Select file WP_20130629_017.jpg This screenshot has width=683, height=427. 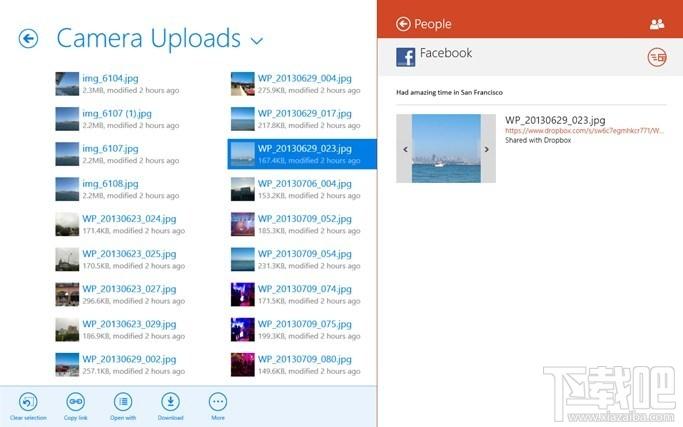pos(296,119)
